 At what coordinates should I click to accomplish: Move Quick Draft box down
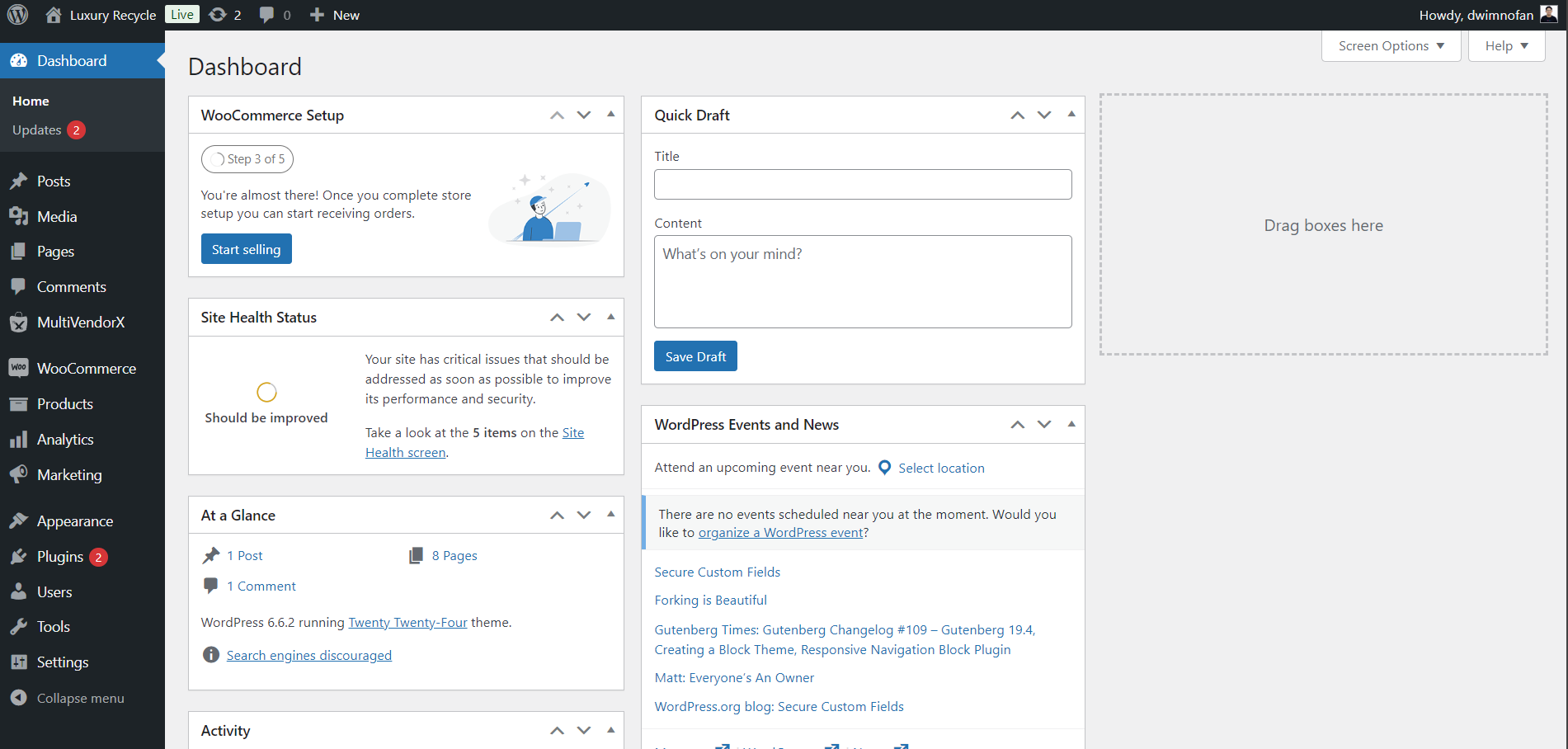click(x=1044, y=115)
